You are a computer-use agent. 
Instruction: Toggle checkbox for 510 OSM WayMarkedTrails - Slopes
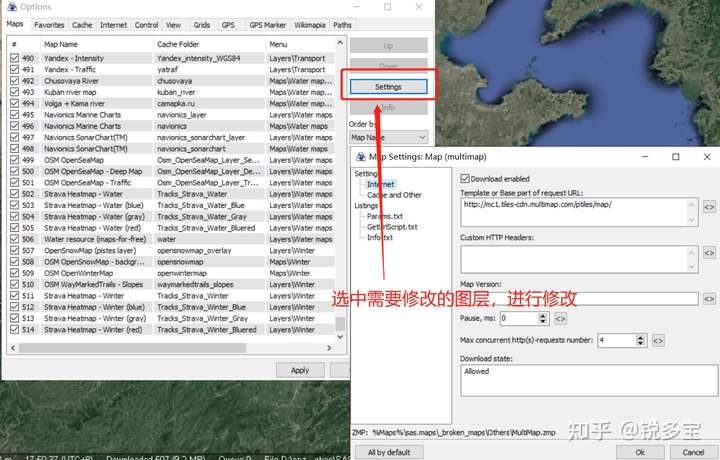[x=14, y=284]
